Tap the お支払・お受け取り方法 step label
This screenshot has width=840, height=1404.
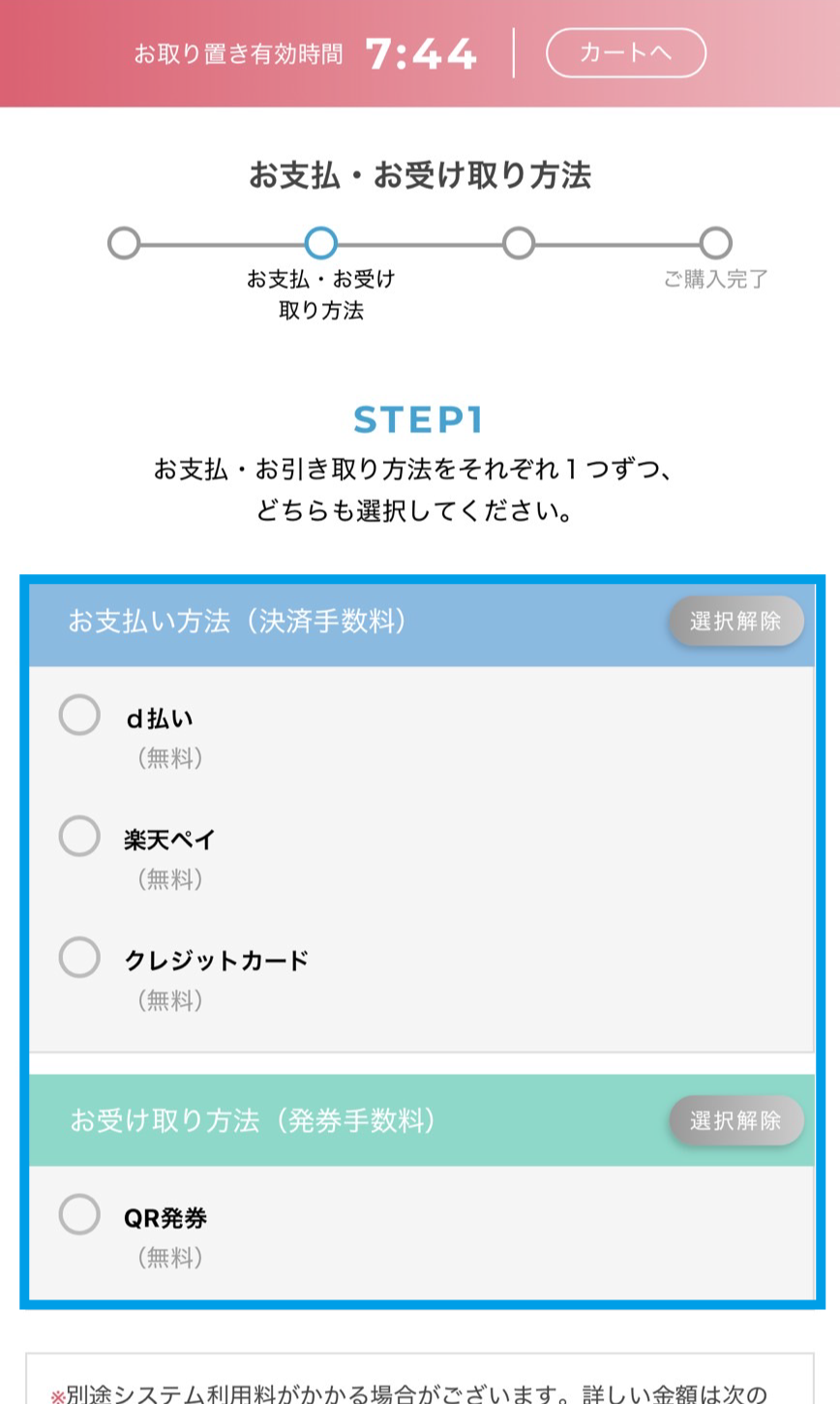click(x=320, y=294)
